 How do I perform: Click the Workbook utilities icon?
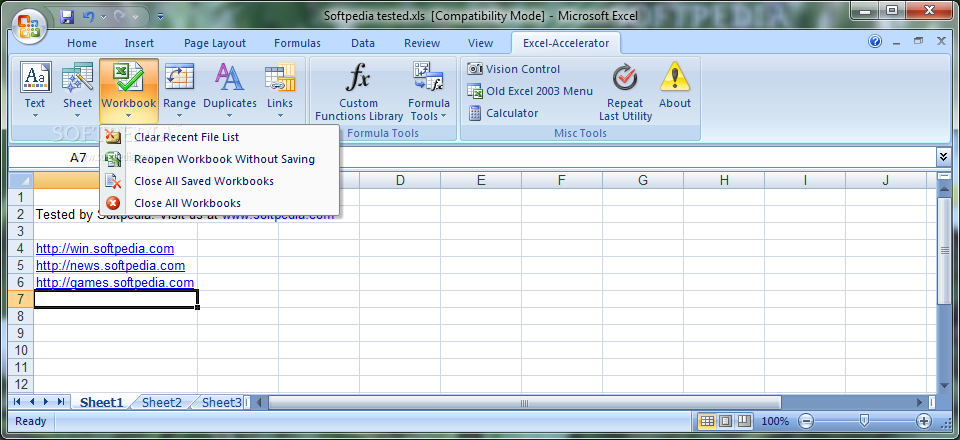(x=129, y=77)
